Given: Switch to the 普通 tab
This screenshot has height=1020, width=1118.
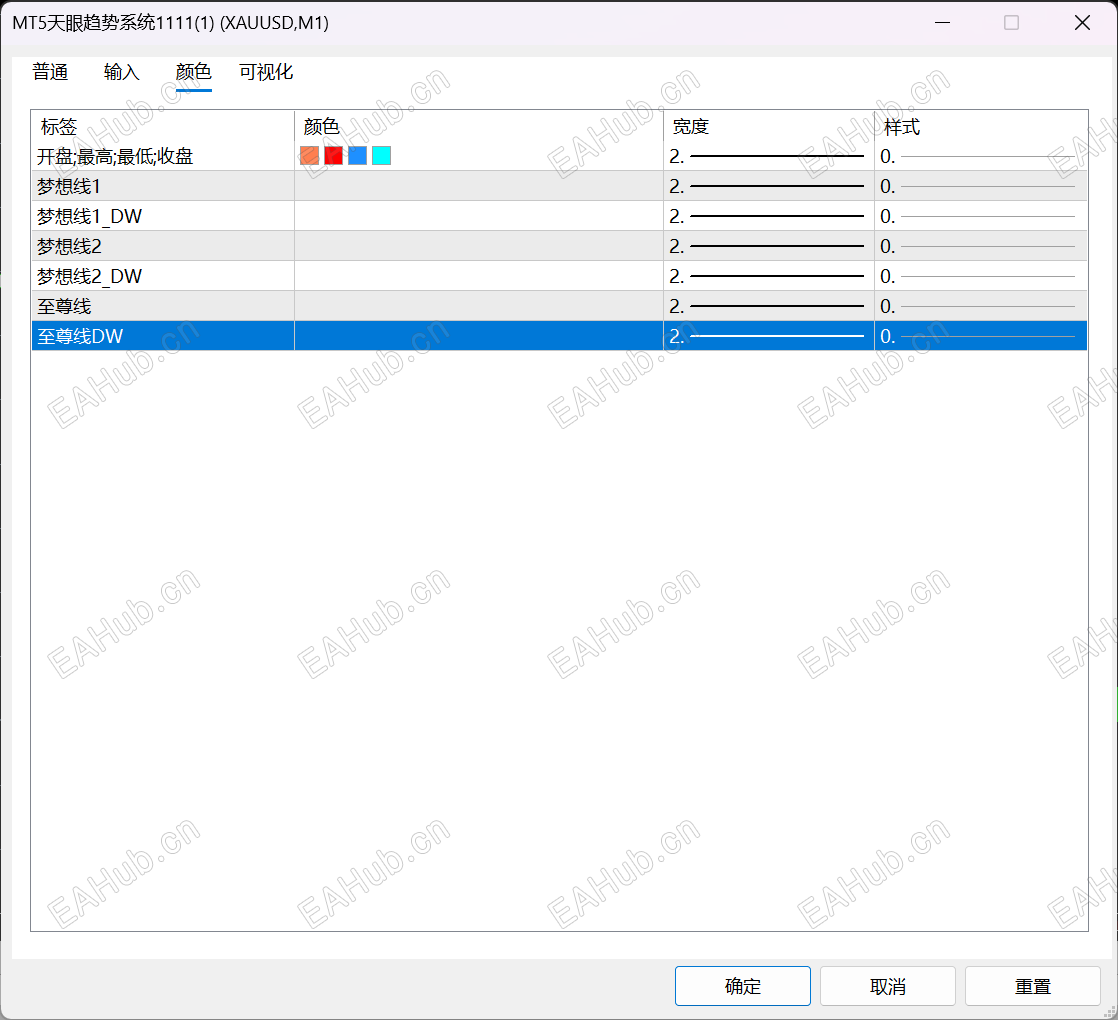Looking at the screenshot, I should (50, 72).
